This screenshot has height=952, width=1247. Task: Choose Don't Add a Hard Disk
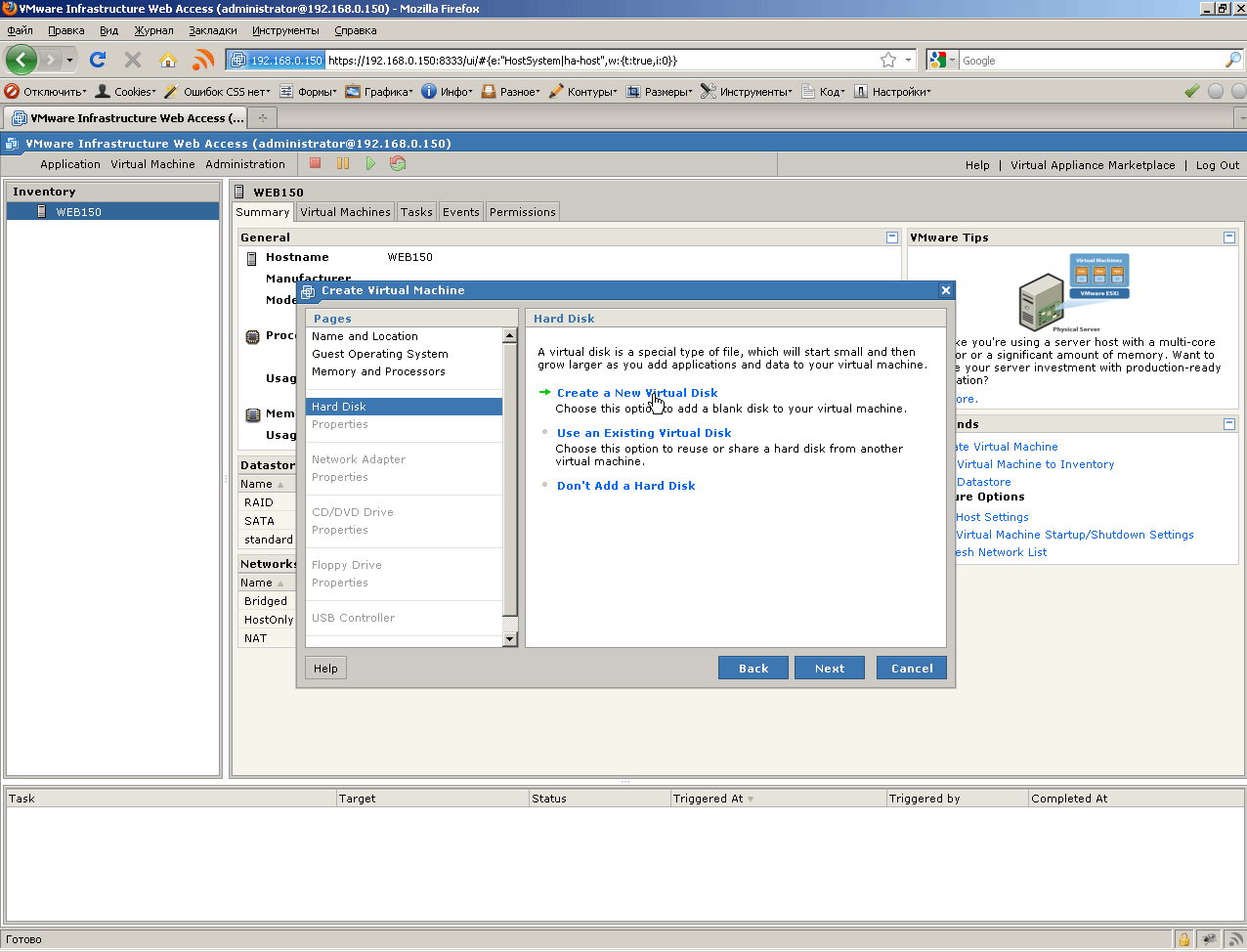point(626,486)
